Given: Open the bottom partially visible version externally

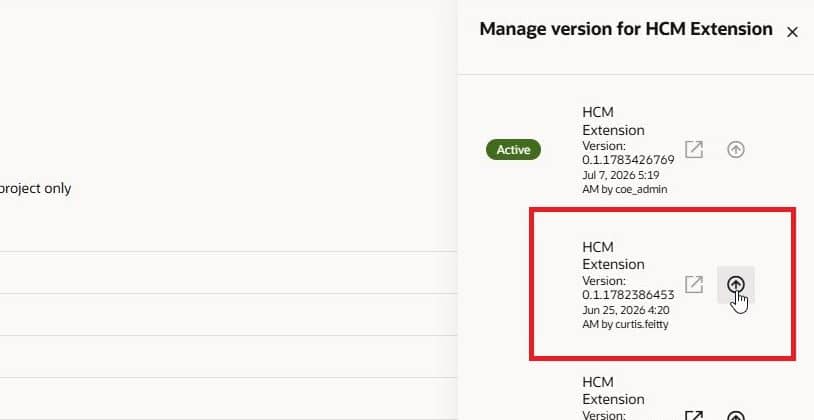Looking at the screenshot, I should (694, 415).
